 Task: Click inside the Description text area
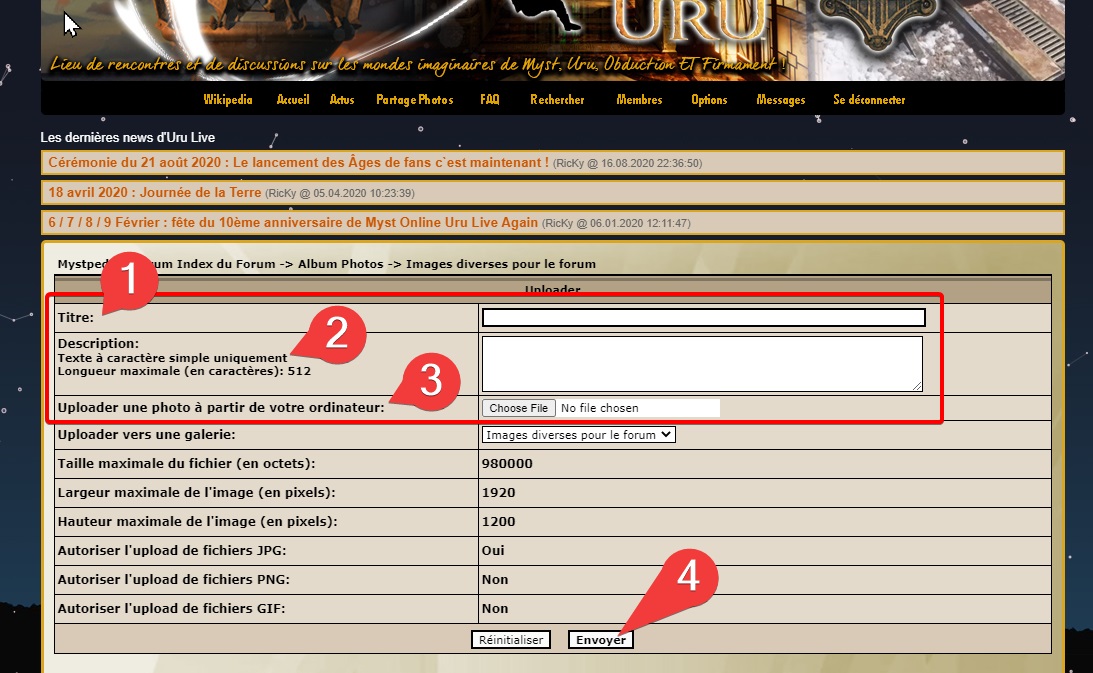pyautogui.click(x=701, y=363)
